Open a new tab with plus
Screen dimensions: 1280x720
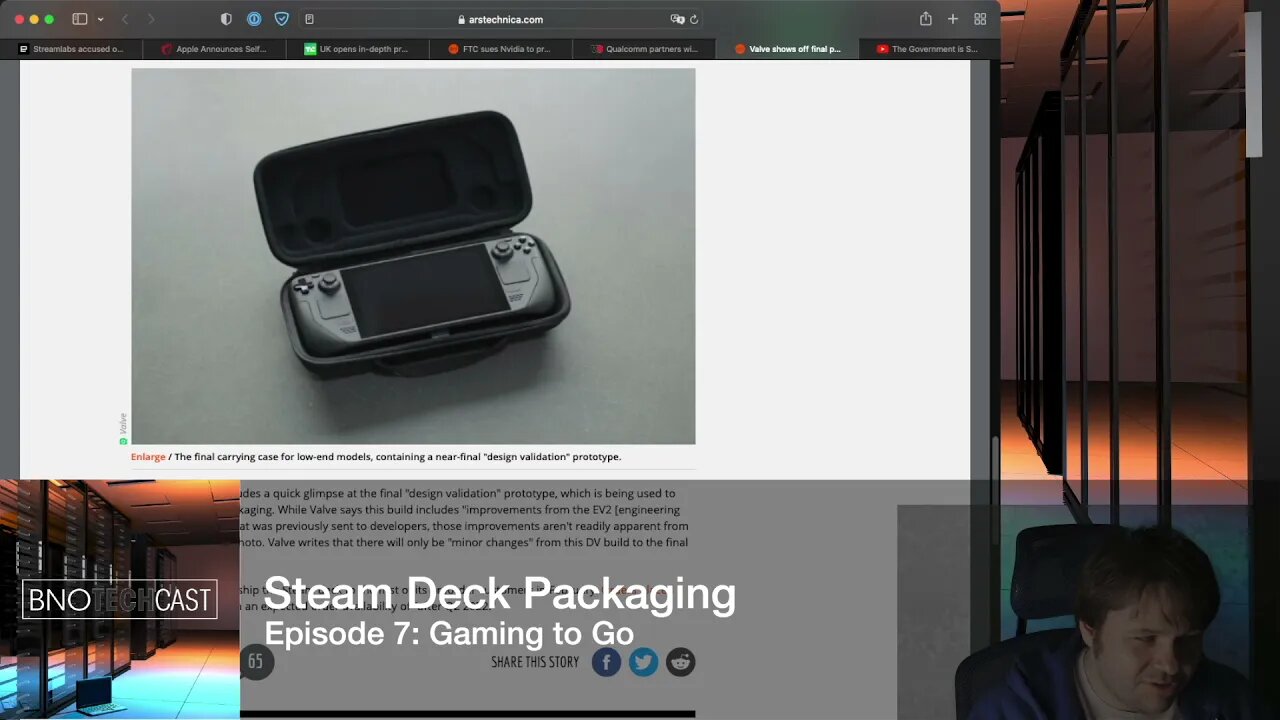tap(953, 19)
